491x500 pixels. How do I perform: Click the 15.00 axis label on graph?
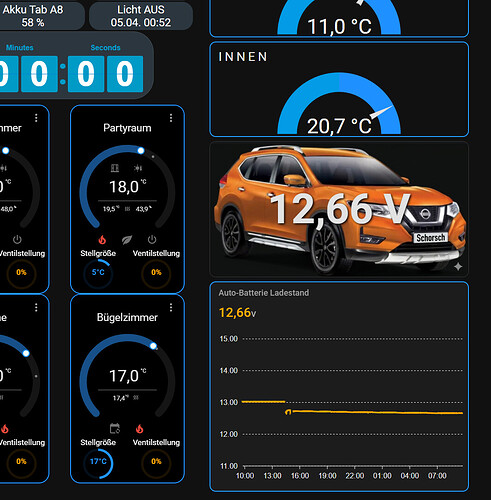tap(229, 339)
